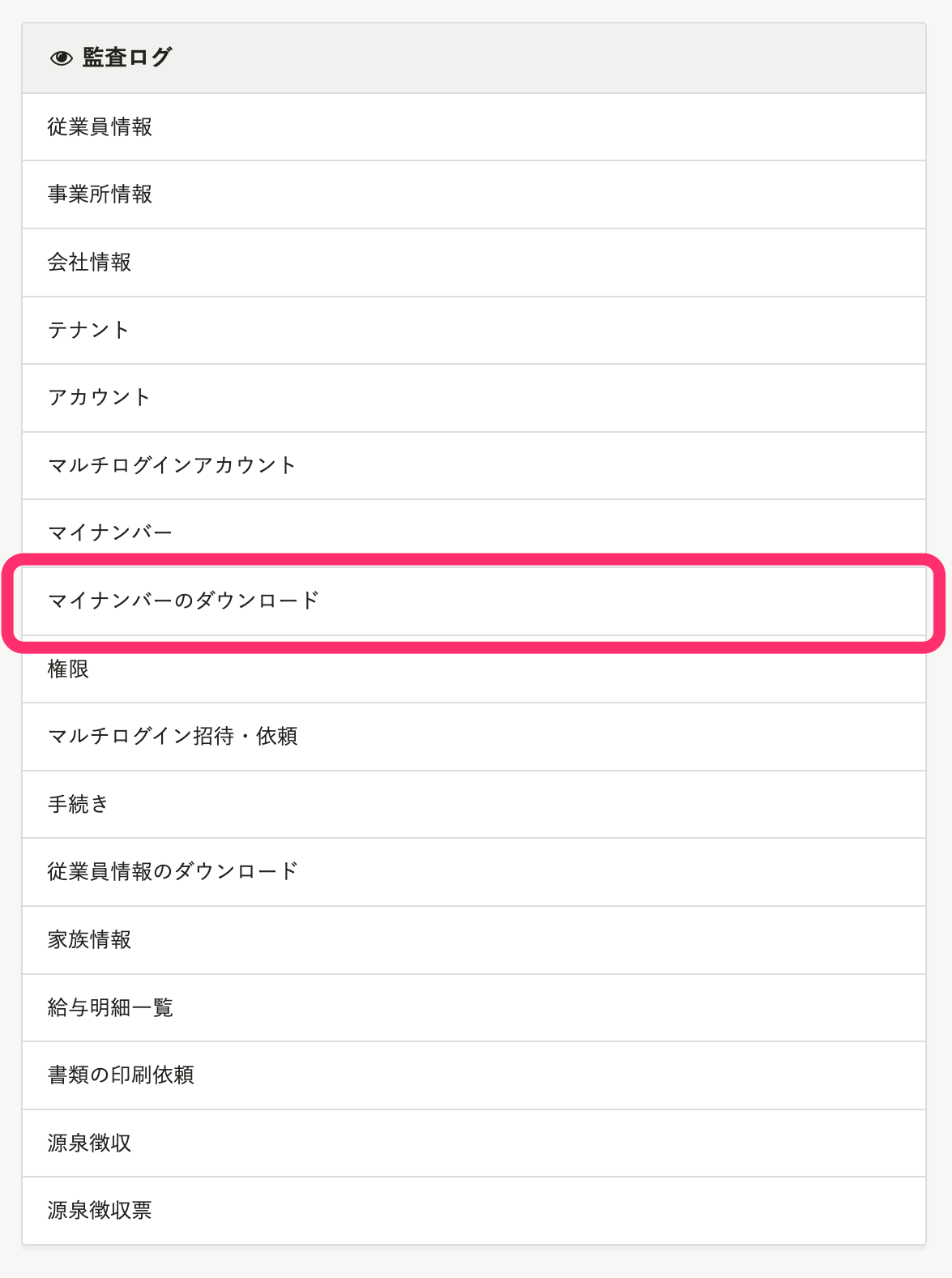Open the 給与明細一覧 log

coord(474,1007)
